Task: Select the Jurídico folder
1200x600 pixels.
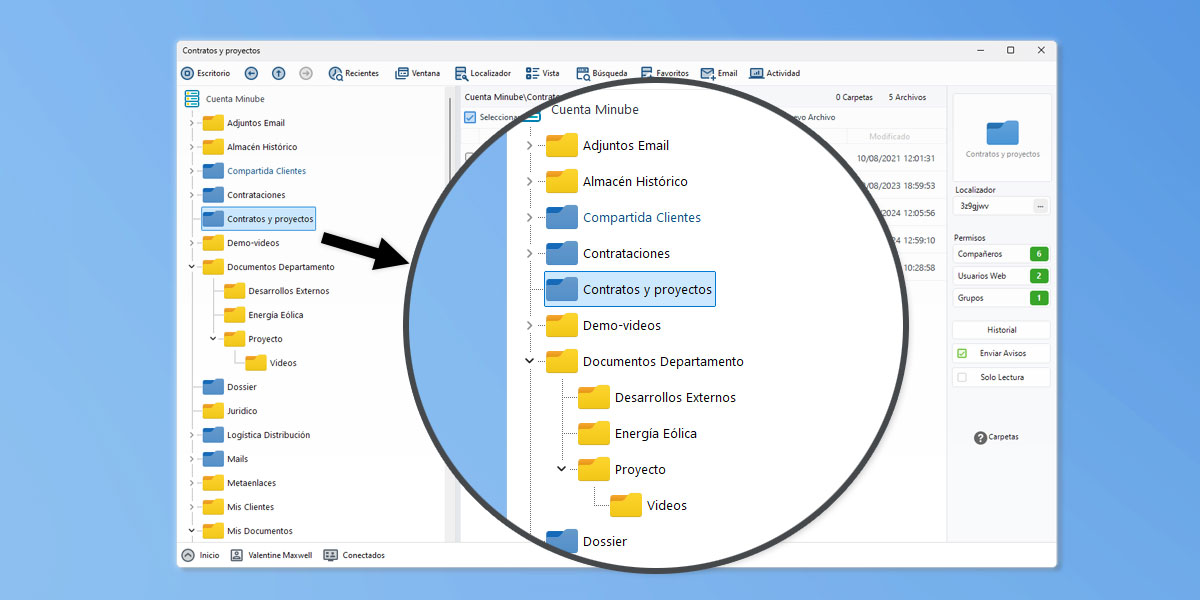Action: click(x=230, y=411)
